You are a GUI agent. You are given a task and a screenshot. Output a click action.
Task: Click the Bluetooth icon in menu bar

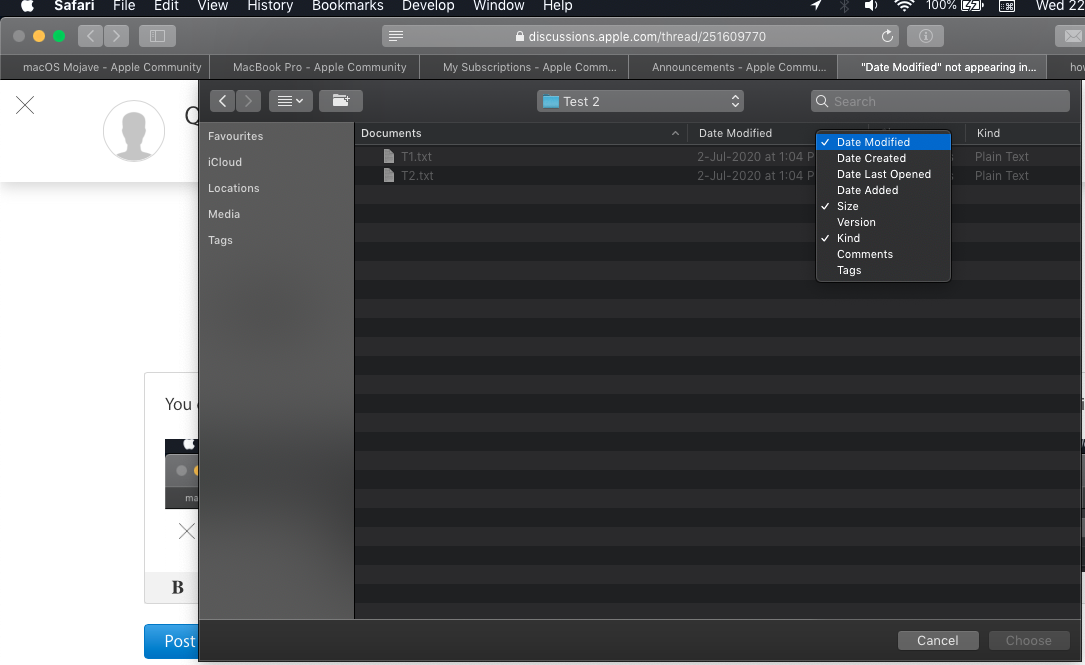click(x=844, y=6)
